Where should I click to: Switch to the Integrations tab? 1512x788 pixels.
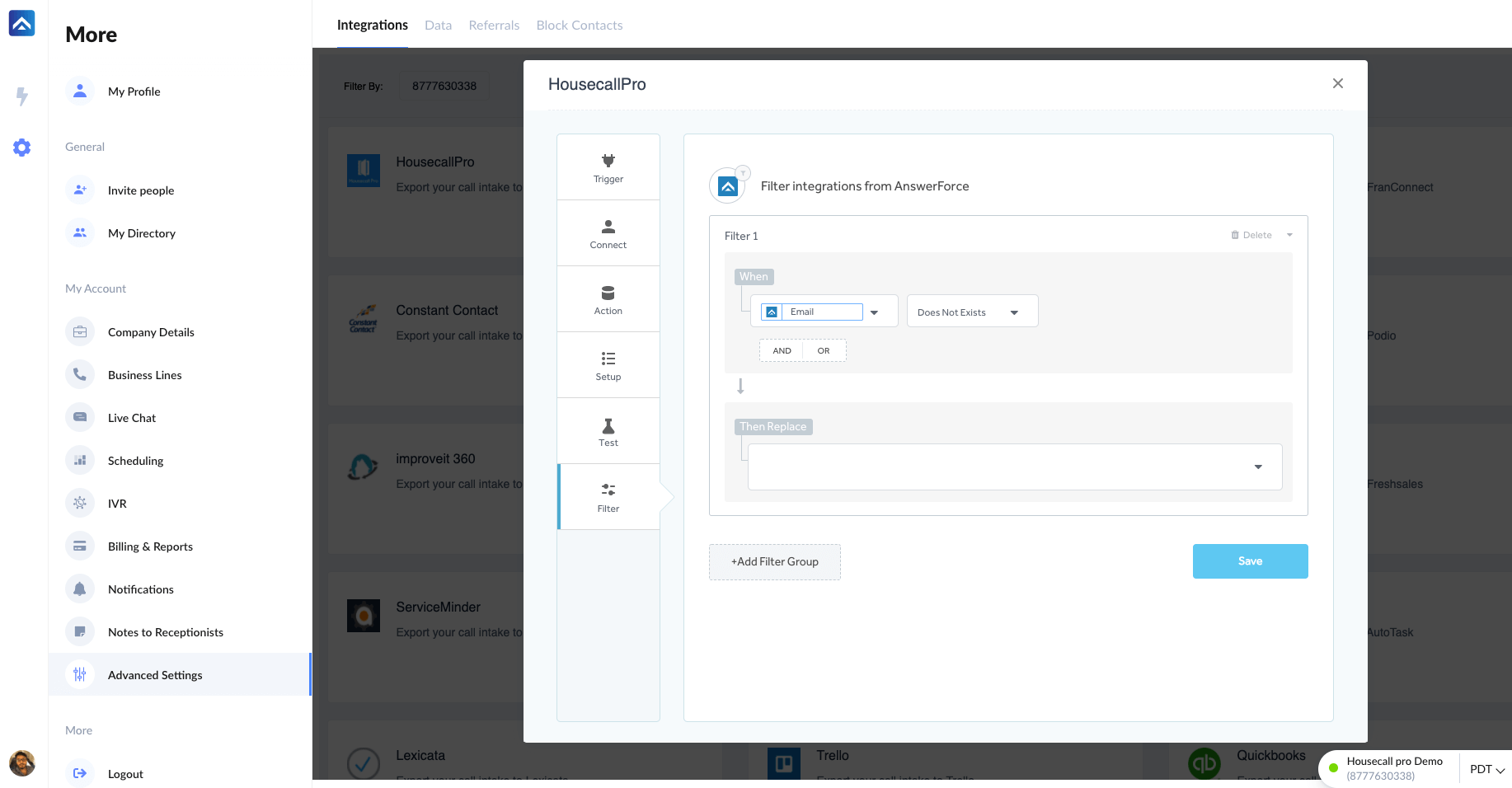coord(373,26)
